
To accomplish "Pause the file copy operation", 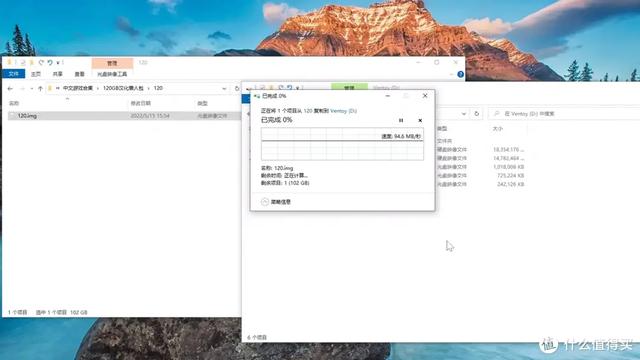I will click(x=401, y=120).
